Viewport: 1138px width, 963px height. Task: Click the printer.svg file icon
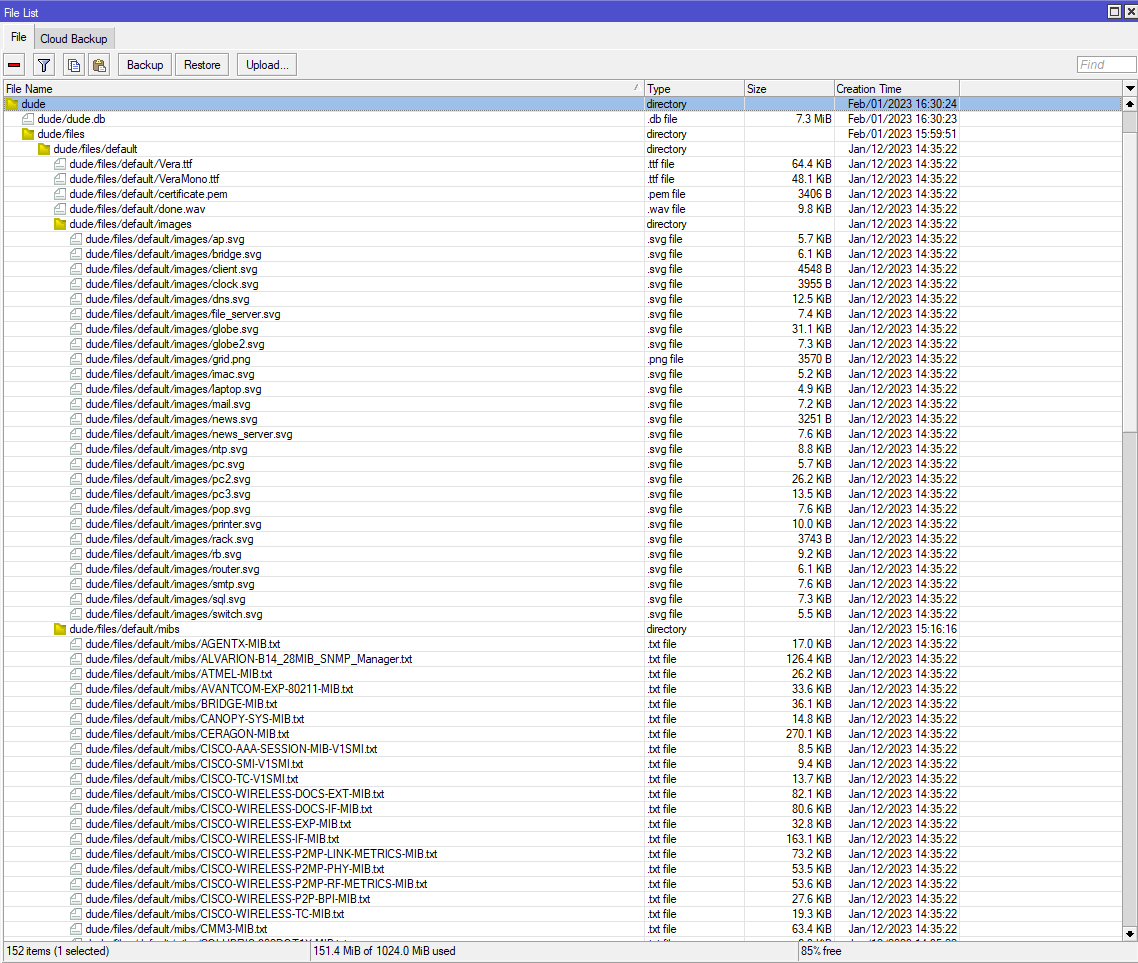[76, 524]
